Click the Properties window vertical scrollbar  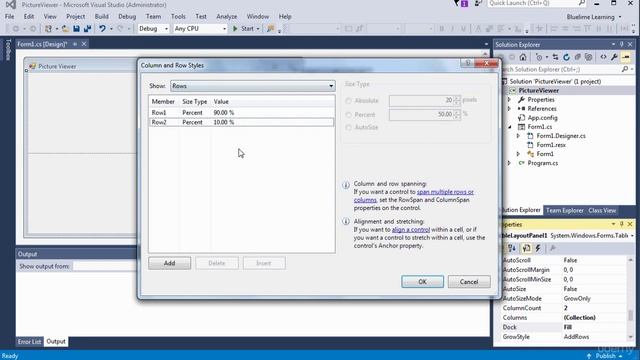tap(631, 298)
